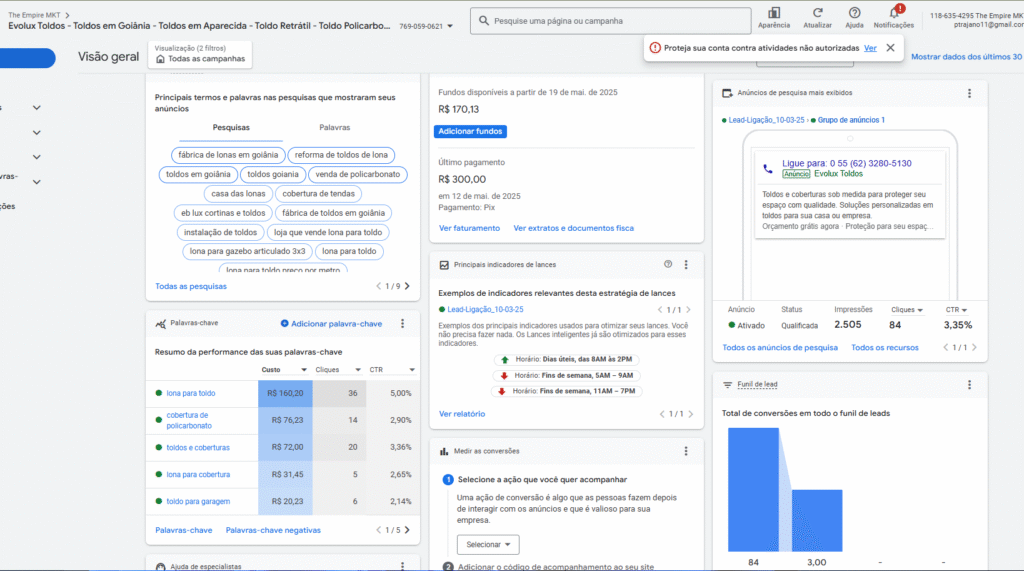Open the Aparência appearance icon

(x=773, y=13)
